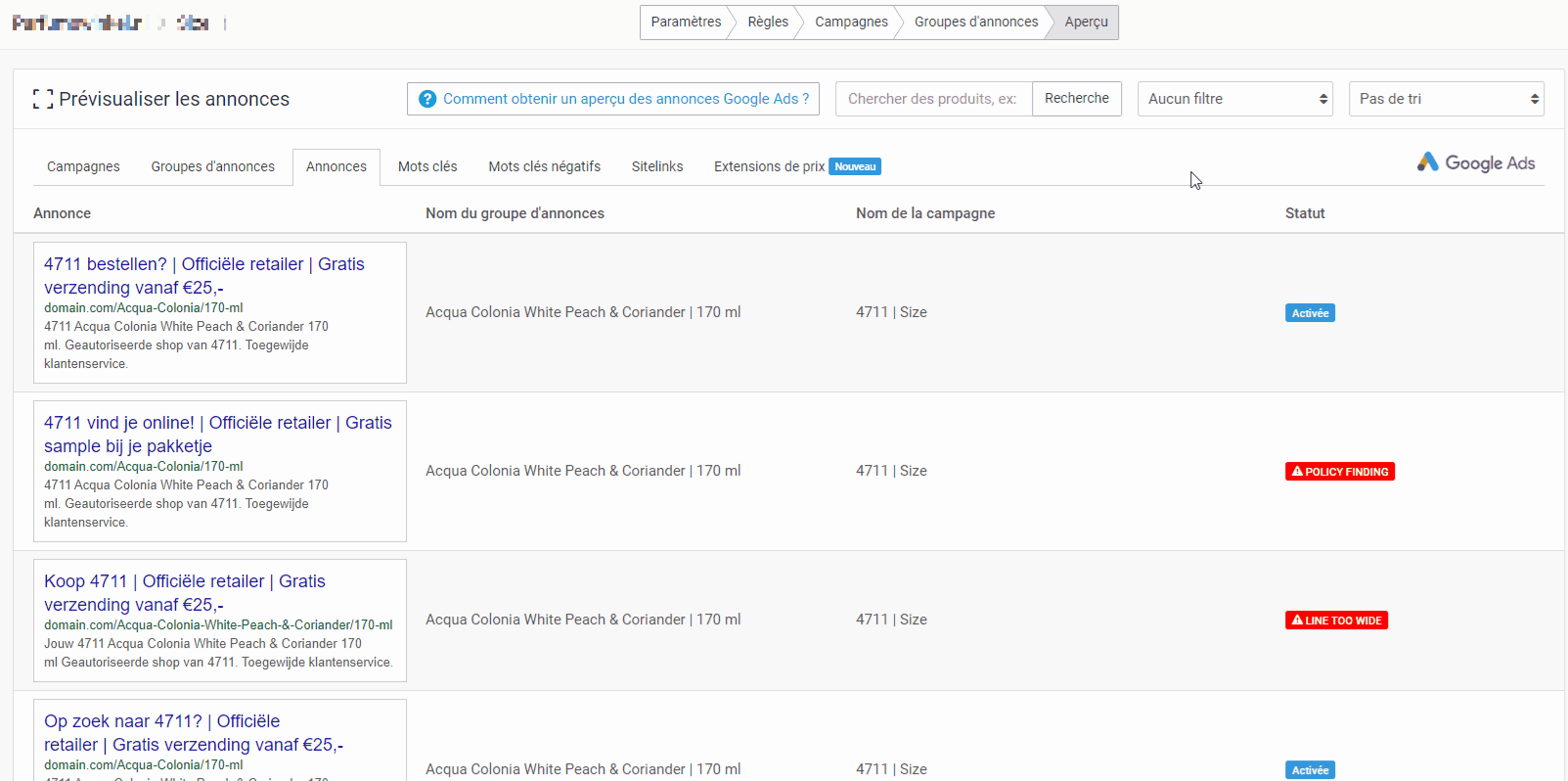
Task: Click the Nouveau badge
Action: point(855,166)
